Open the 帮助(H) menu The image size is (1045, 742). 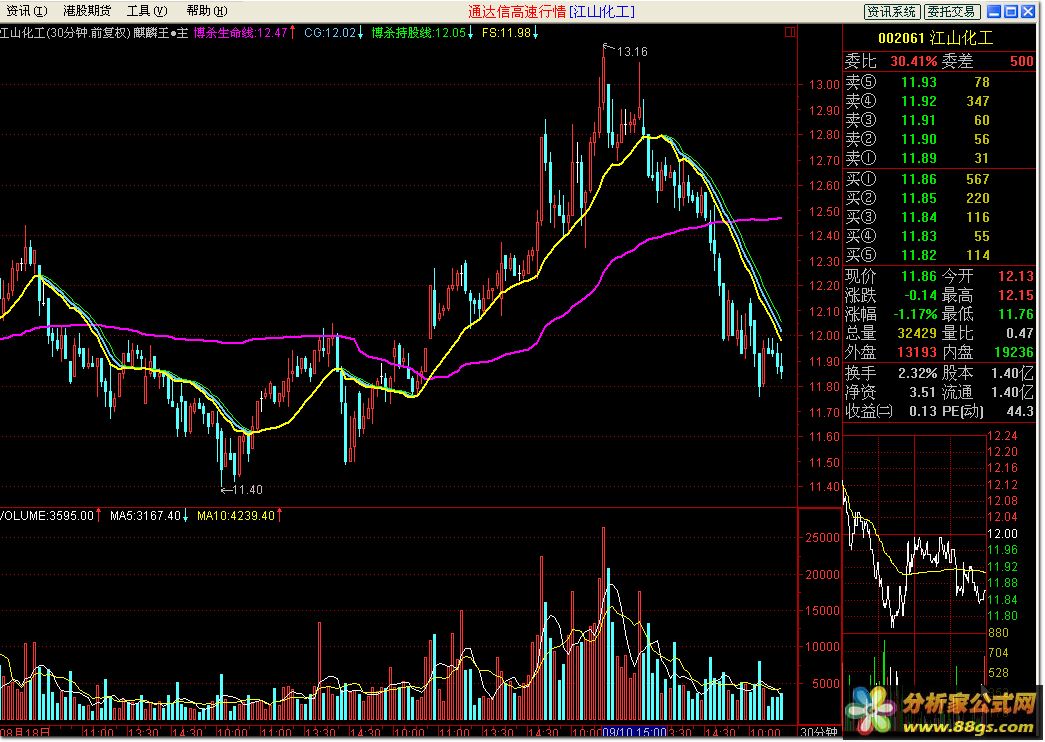tap(207, 11)
